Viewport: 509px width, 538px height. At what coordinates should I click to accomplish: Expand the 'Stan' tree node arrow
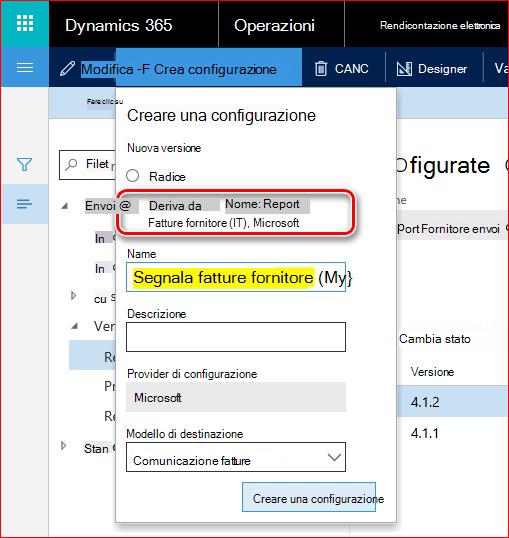coord(63,446)
